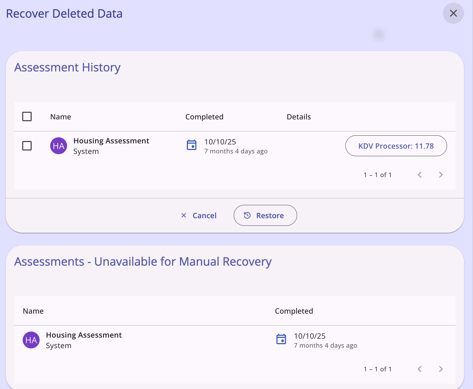This screenshot has width=473, height=389.
Task: Go to previous page in Unavailable assessments list
Action: 420,369
